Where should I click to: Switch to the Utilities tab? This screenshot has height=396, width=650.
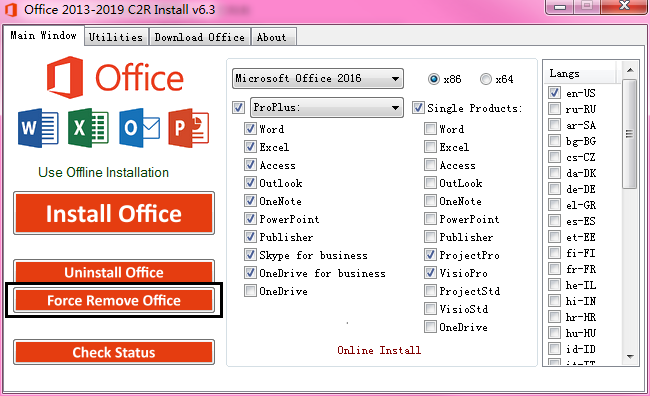[x=116, y=37]
